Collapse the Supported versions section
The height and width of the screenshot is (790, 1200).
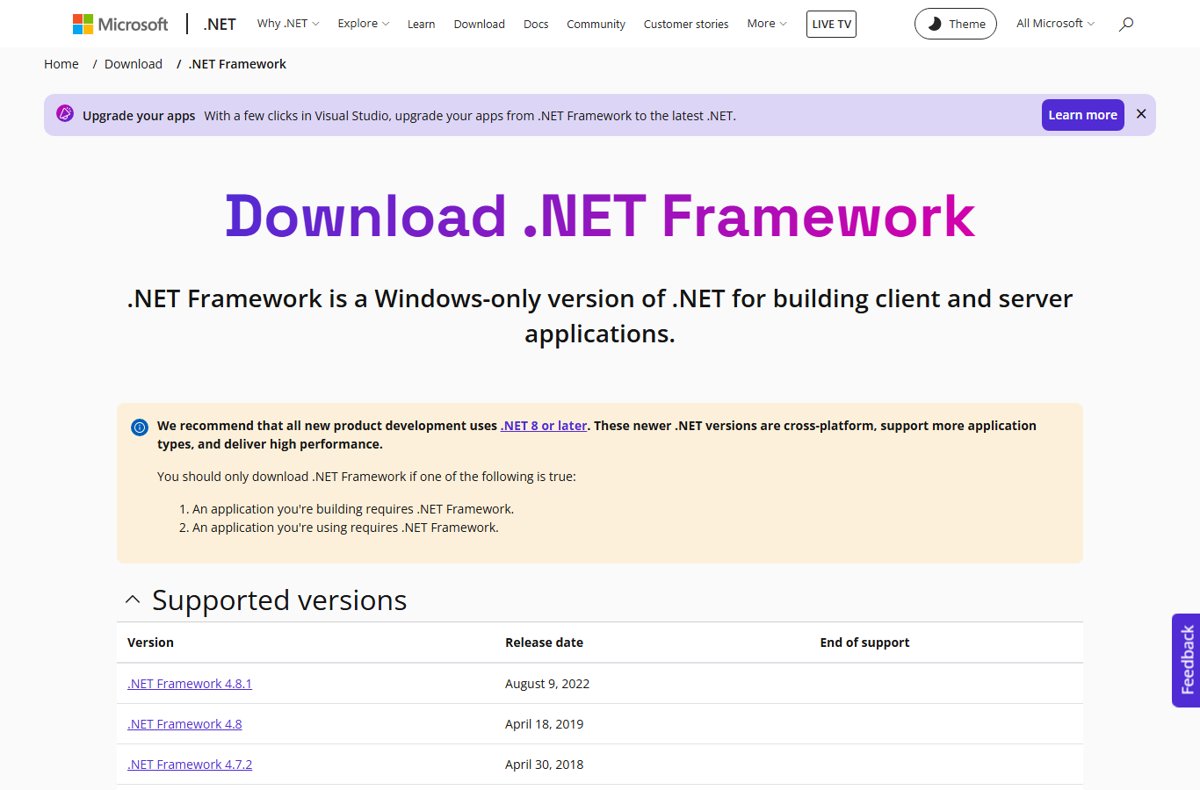132,600
